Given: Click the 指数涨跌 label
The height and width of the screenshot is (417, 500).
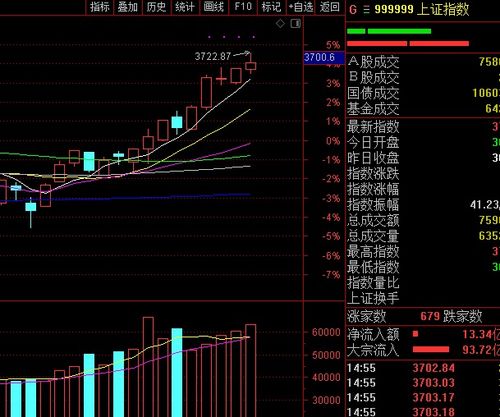Looking at the screenshot, I should 373,173.
